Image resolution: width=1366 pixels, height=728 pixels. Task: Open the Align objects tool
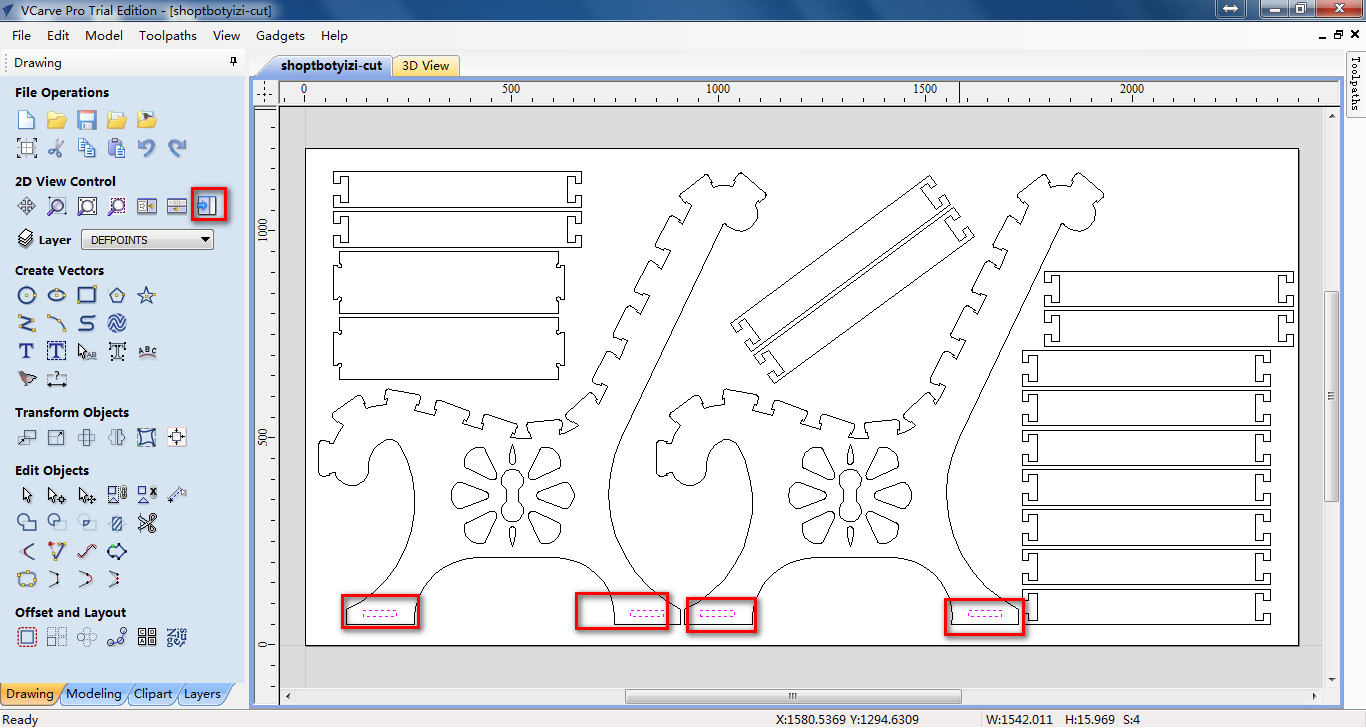(x=177, y=437)
